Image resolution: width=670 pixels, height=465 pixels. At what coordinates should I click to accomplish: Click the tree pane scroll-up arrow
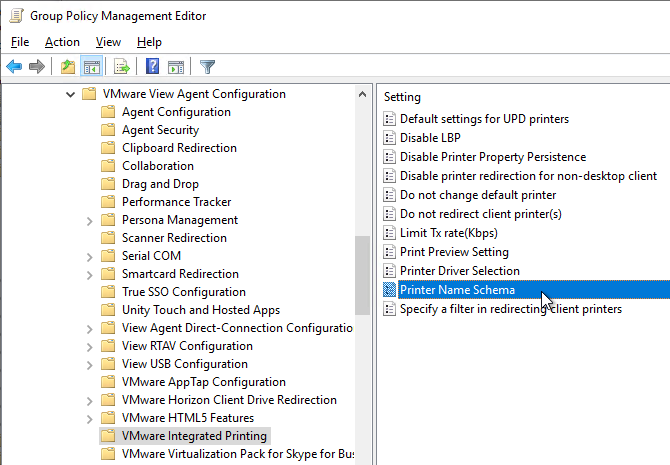coord(362,94)
